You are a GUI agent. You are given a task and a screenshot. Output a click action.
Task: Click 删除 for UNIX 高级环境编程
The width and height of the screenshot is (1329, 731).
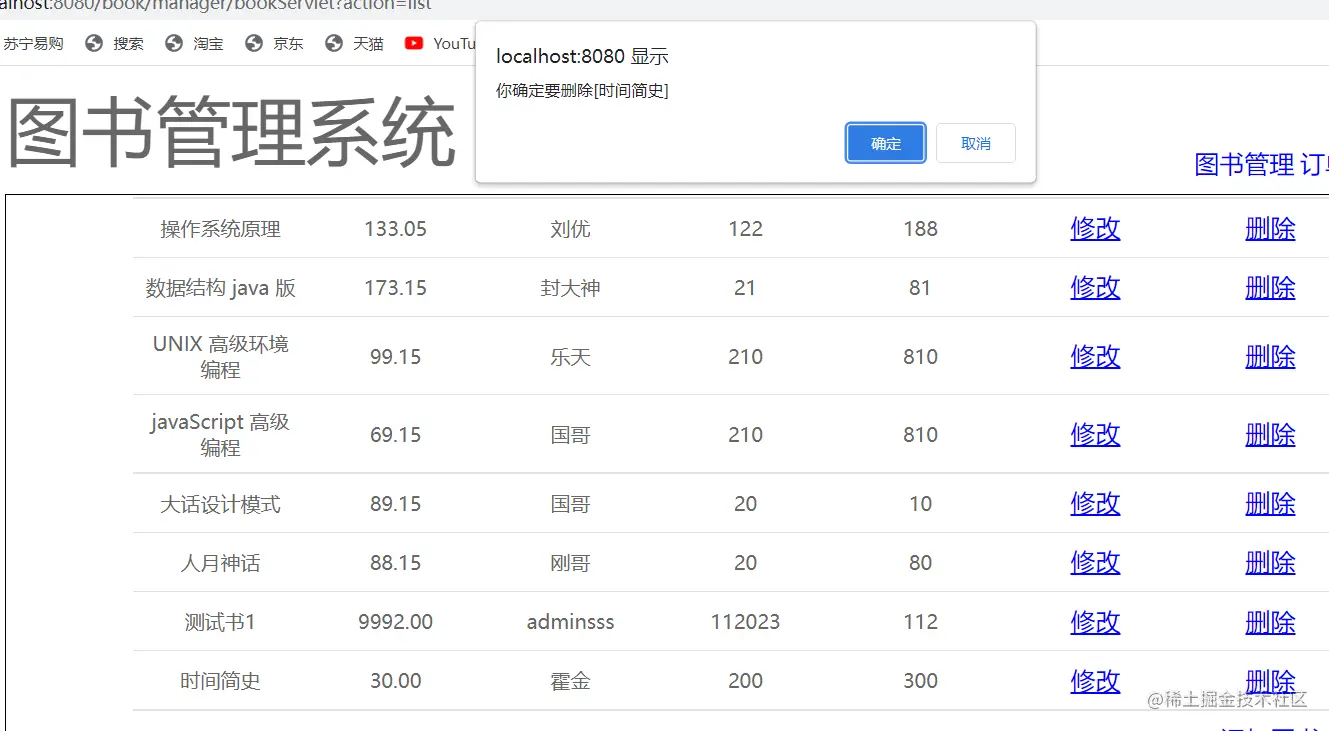pyautogui.click(x=1270, y=357)
